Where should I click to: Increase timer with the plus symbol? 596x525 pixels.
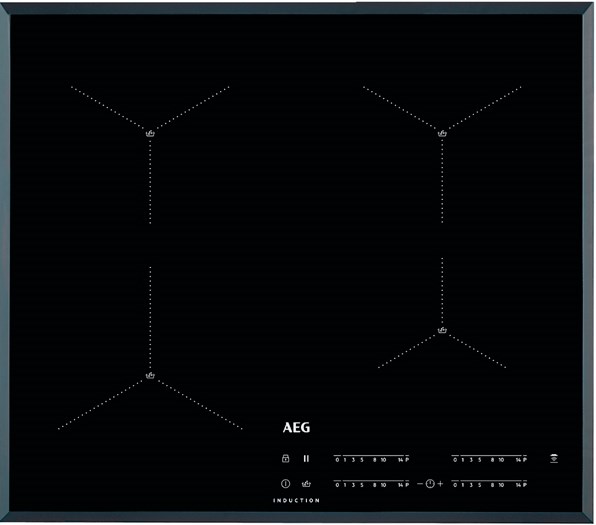tap(440, 484)
